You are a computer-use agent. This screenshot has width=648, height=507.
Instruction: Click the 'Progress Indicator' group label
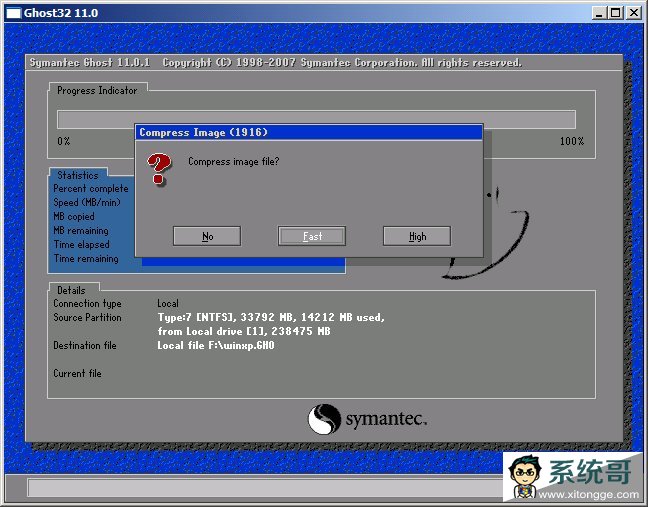click(97, 90)
